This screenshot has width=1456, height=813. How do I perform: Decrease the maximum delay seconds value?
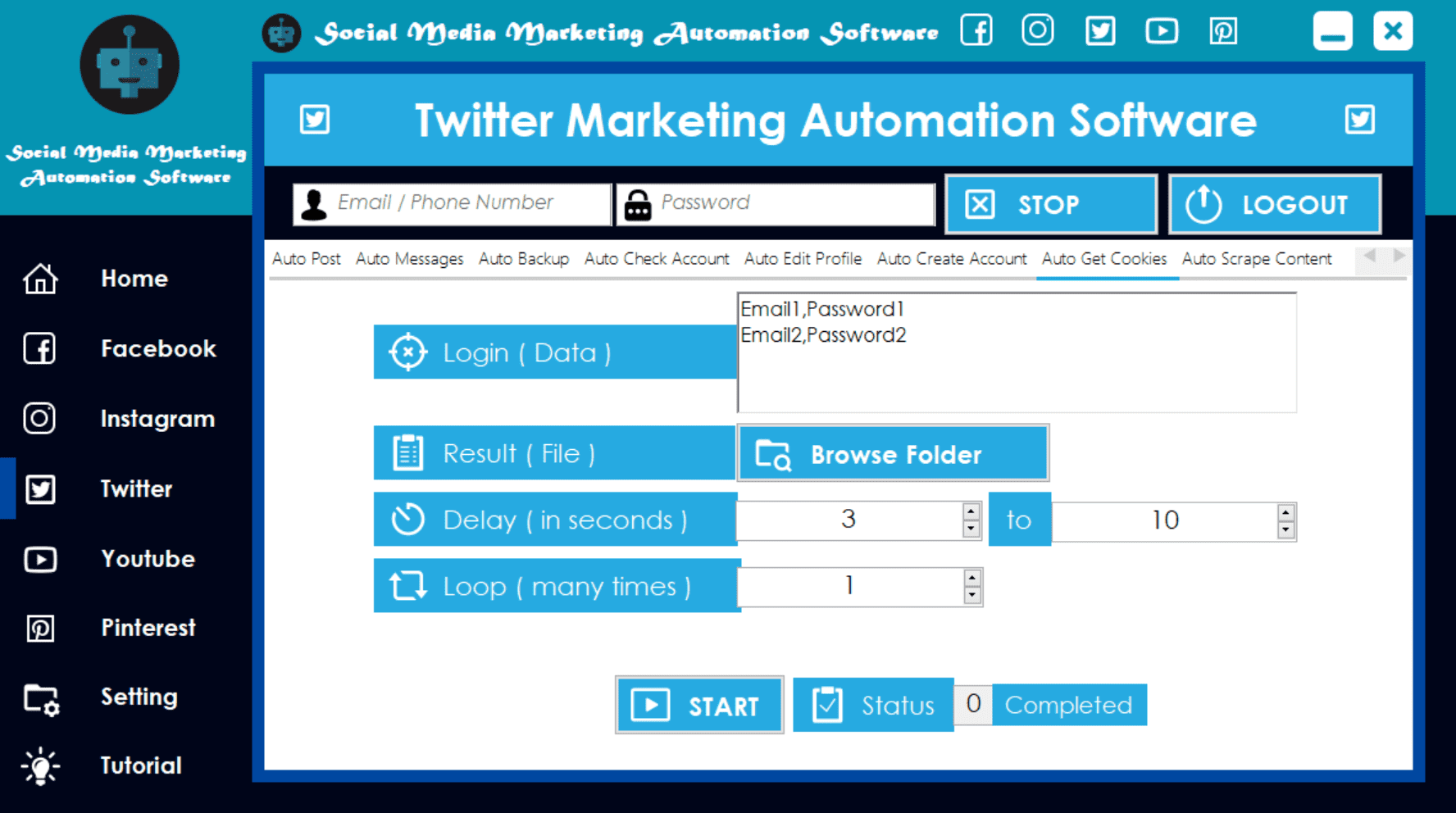coord(1285,530)
